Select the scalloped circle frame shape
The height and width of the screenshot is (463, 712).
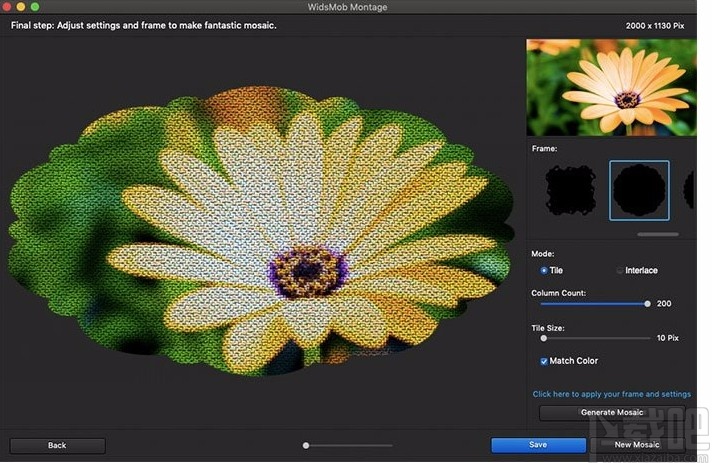(x=639, y=190)
